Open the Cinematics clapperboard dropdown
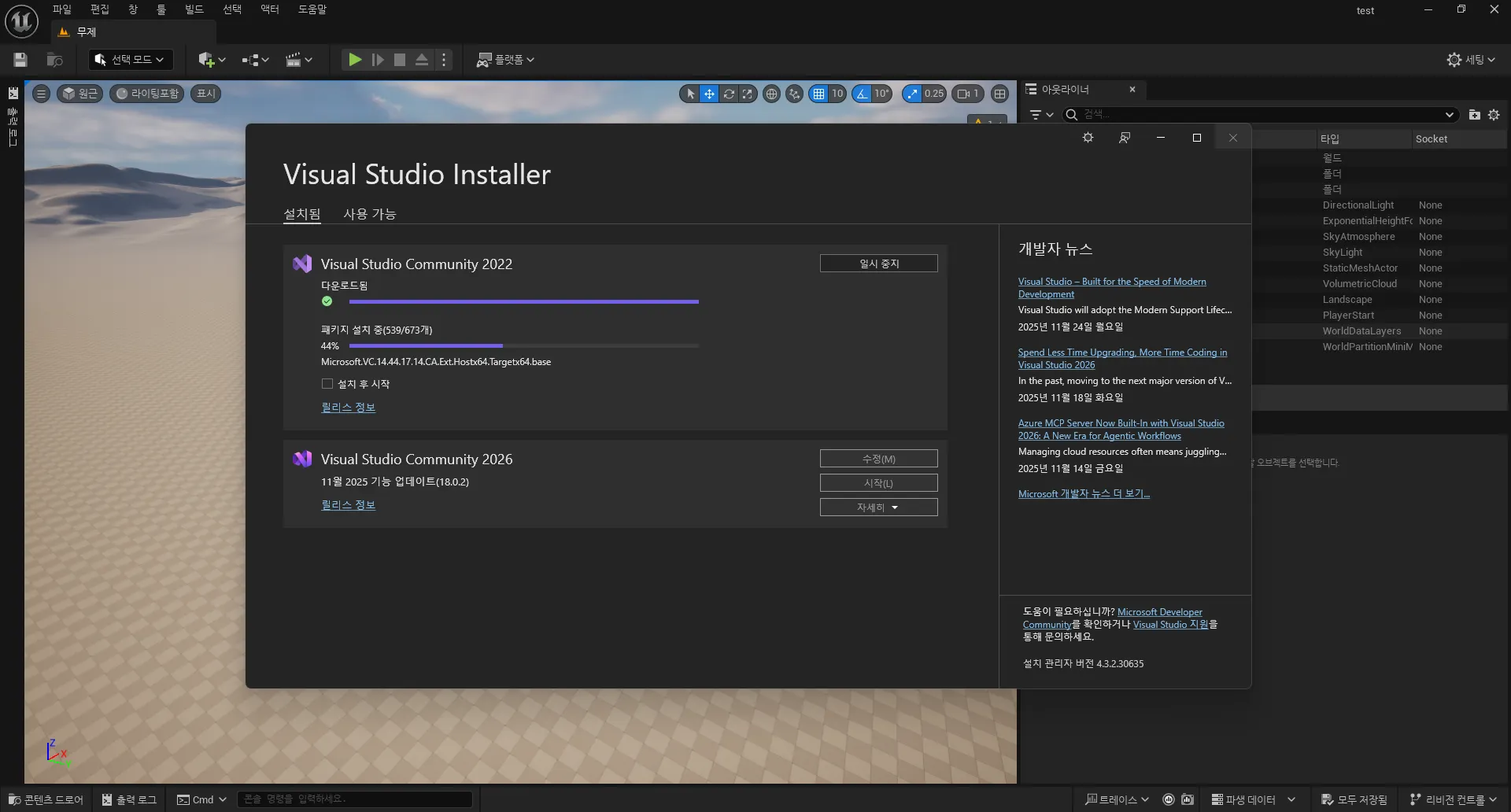The height and width of the screenshot is (812, 1511). point(298,60)
